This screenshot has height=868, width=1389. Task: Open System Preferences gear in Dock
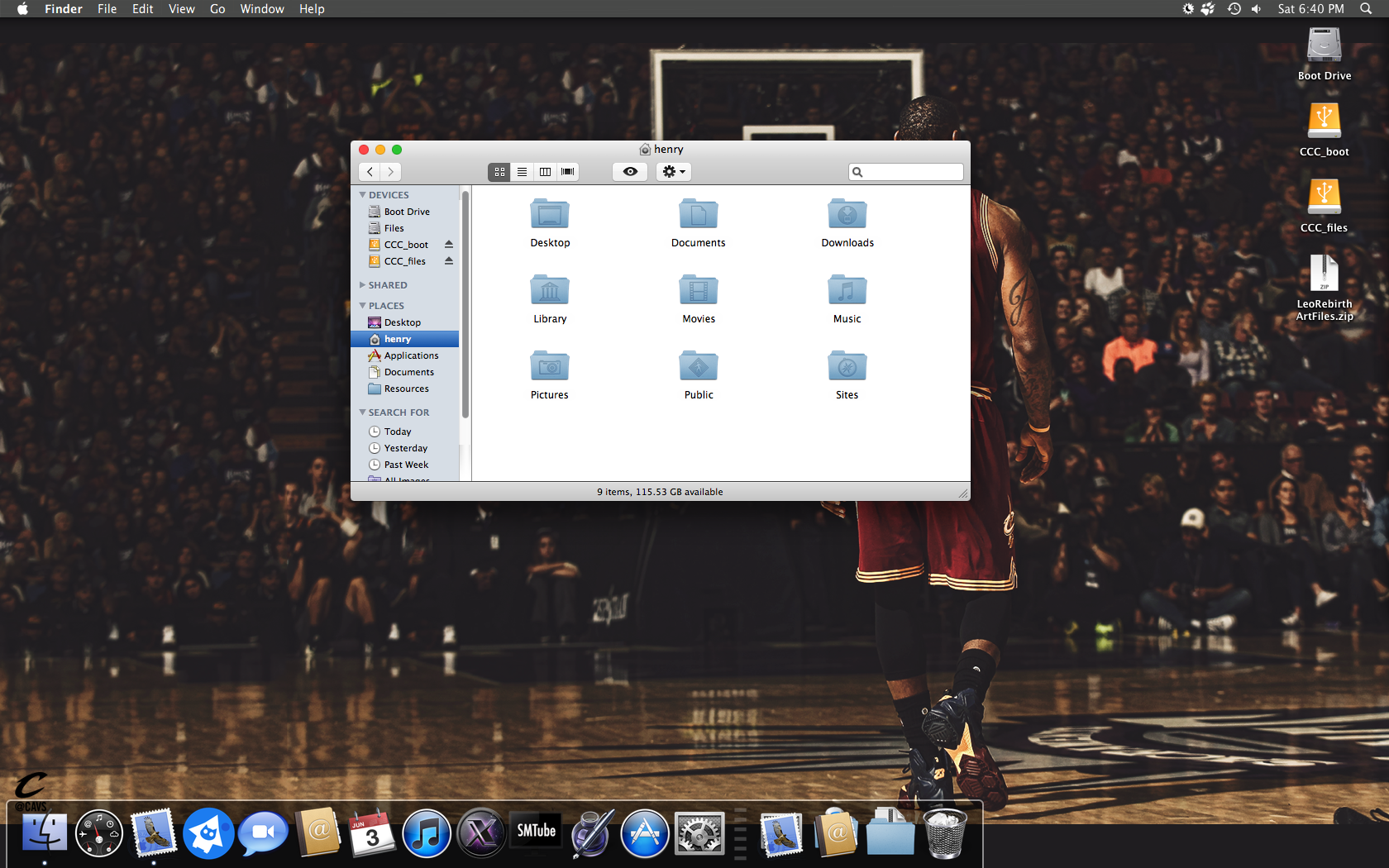699,832
